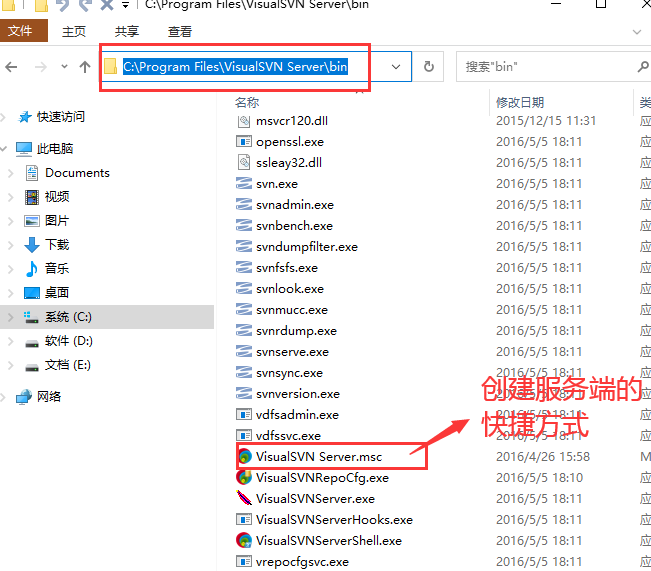Select the file named svnserve.exe
The image size is (651, 571).
tap(292, 352)
